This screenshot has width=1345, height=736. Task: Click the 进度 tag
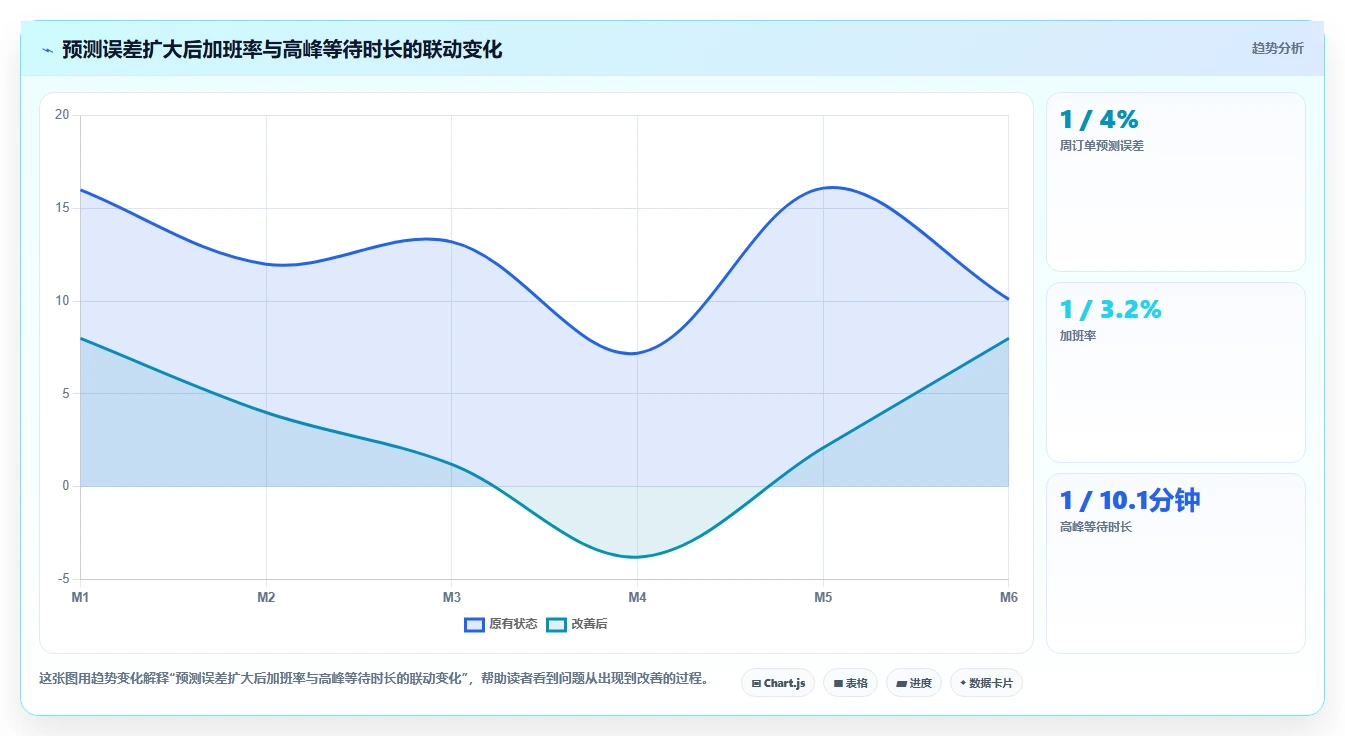point(914,683)
